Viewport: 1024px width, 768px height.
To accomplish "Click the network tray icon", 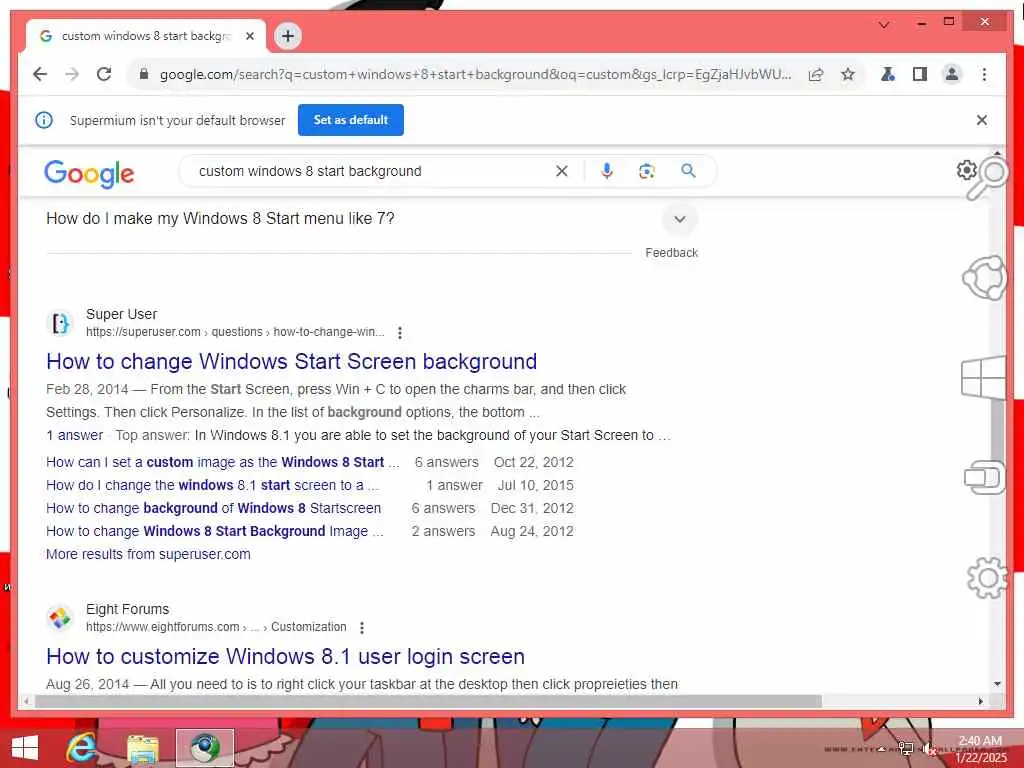I will [906, 749].
